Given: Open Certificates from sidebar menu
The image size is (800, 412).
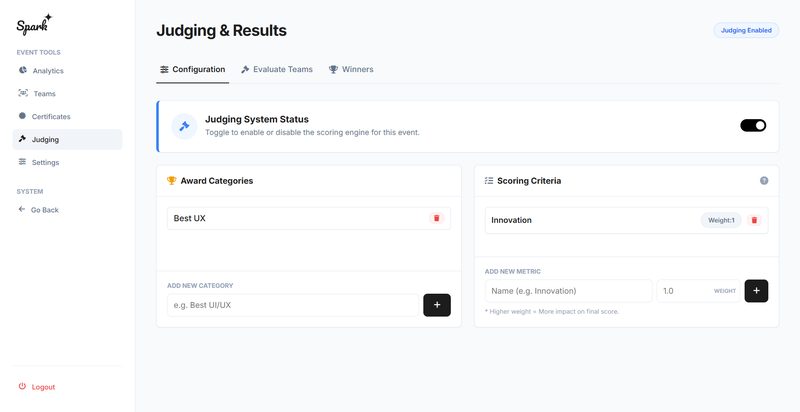Looking at the screenshot, I should [51, 117].
